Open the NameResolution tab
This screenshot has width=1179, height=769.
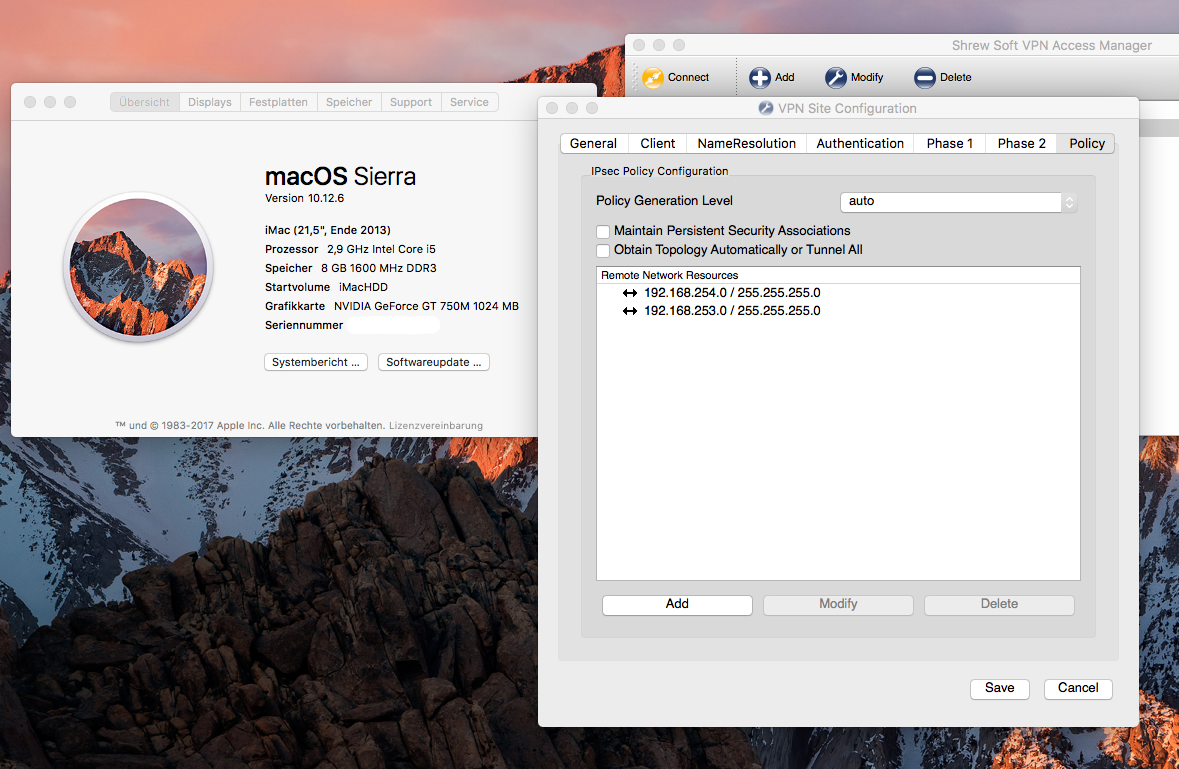click(x=747, y=144)
